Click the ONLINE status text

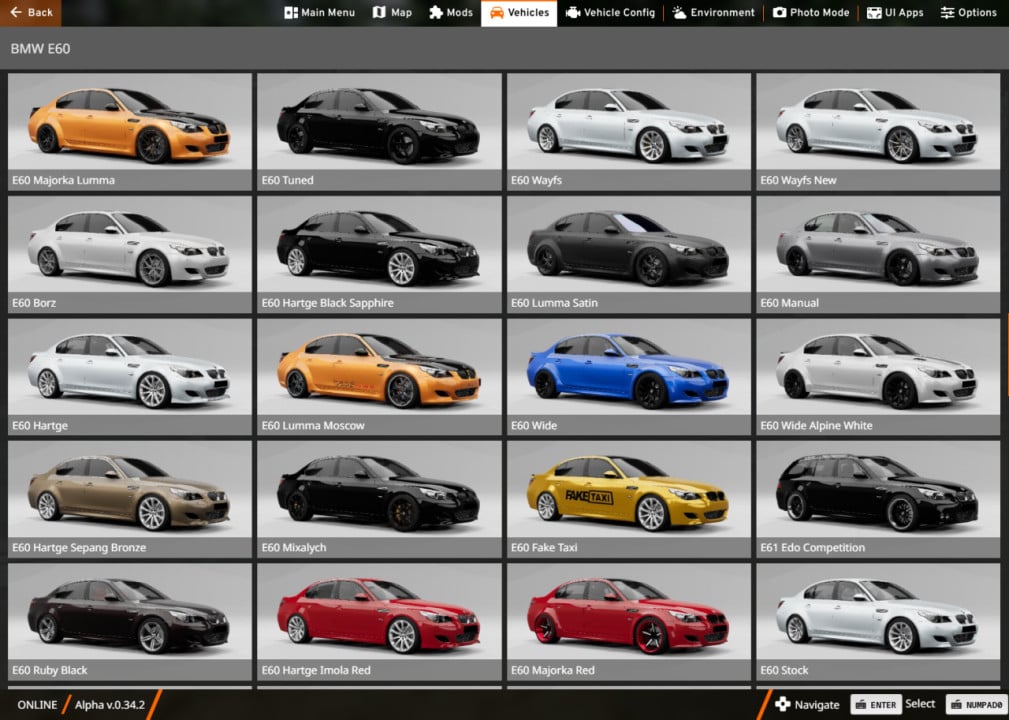tap(37, 705)
